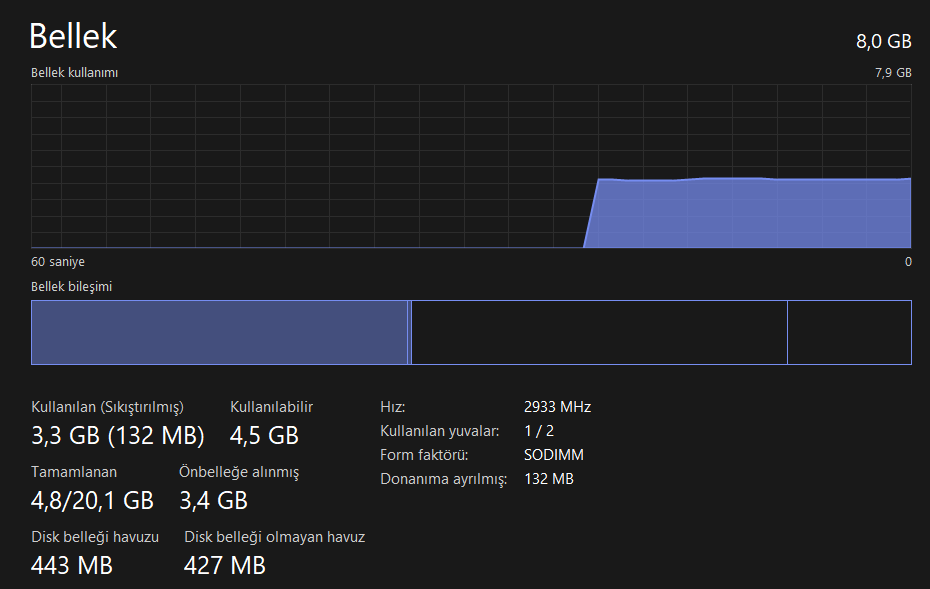930x589 pixels.
Task: Click the thin modified memory segment
Action: (x=409, y=332)
